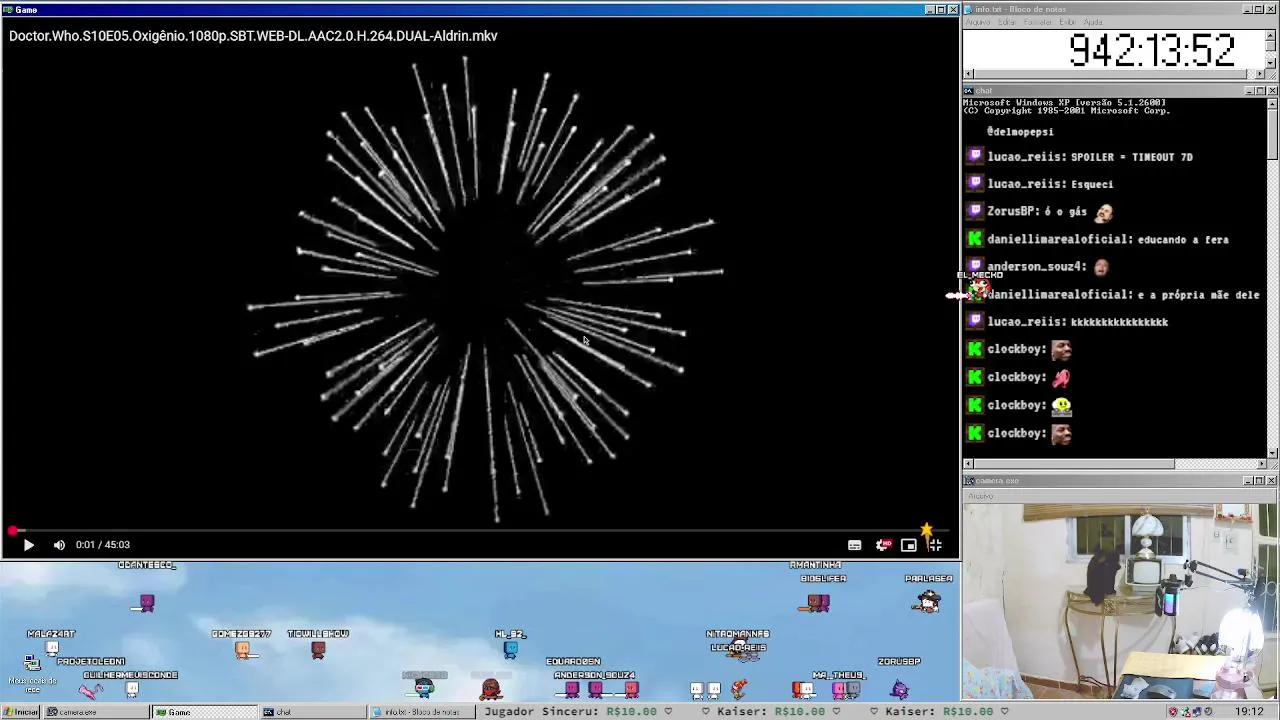Click the ZORUSBP purple avatar character

coord(899,688)
